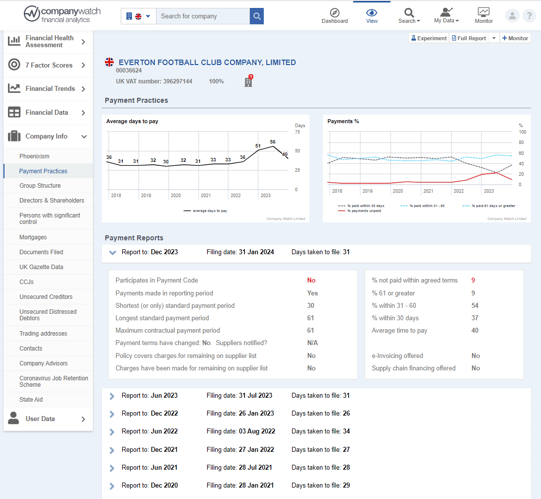Click the Everton Football Club company title
Screen dimensions: 541x499
(x=207, y=62)
